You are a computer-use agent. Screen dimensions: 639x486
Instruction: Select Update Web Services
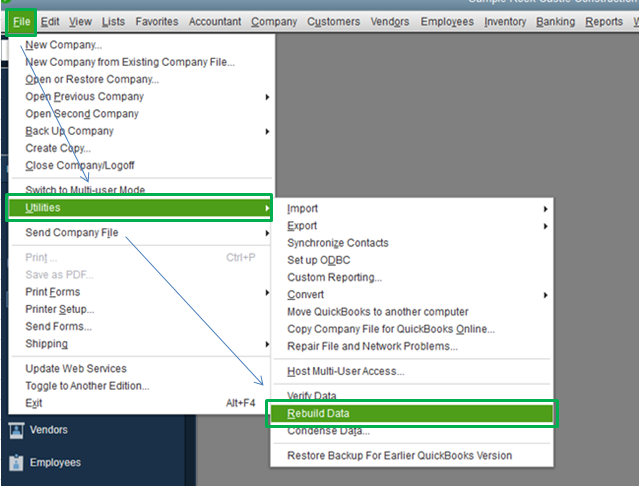(x=139, y=369)
